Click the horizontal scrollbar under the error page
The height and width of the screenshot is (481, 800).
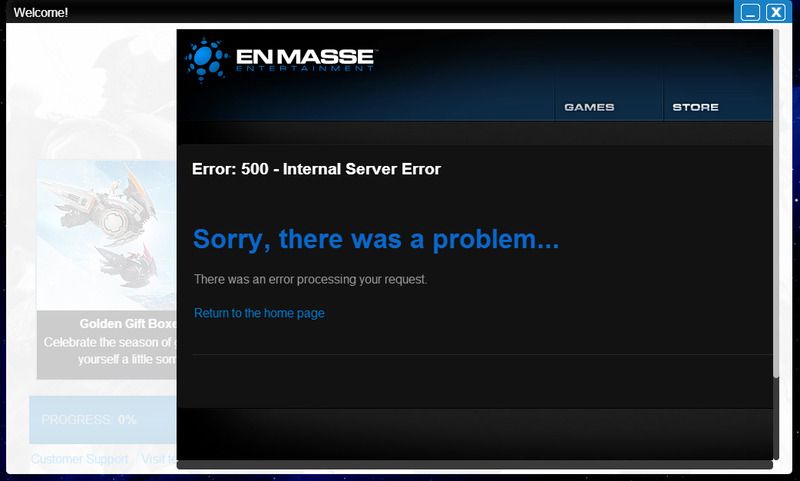474,464
